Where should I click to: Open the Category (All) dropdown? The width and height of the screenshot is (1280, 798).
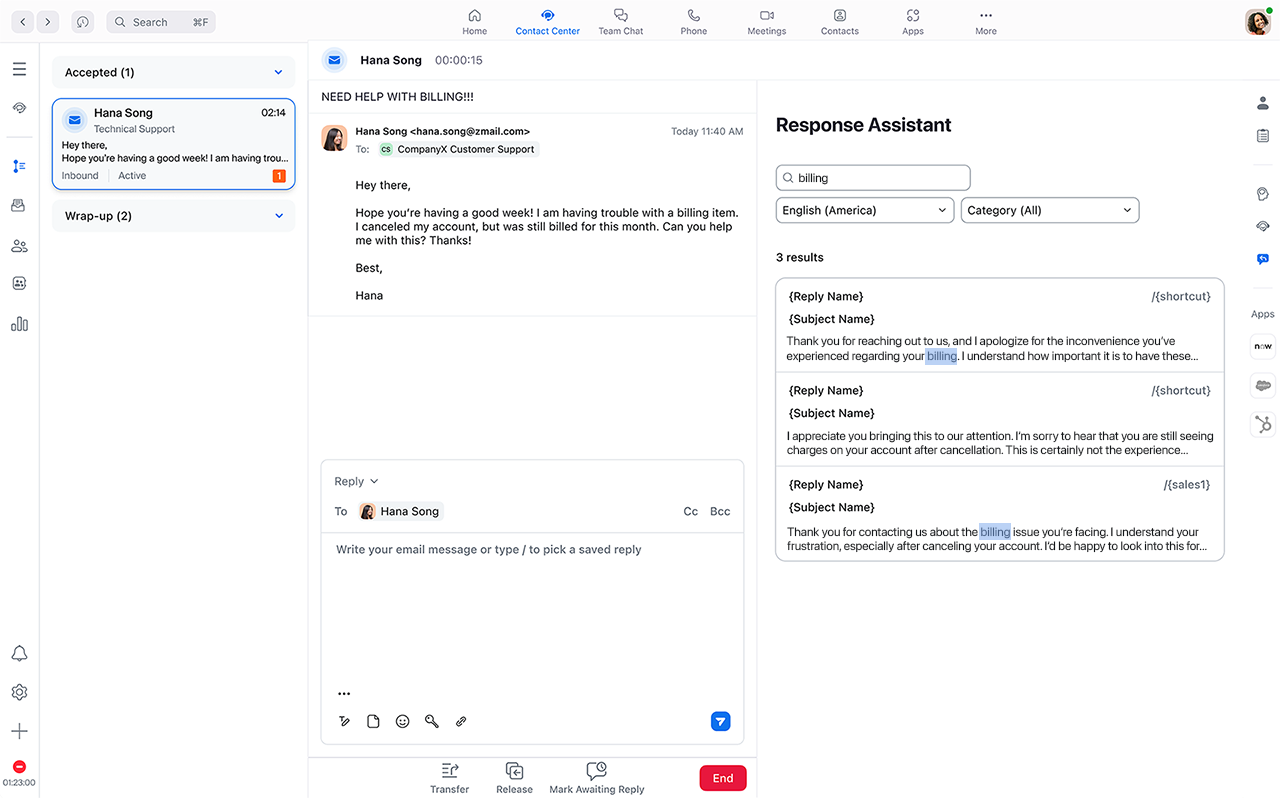pos(1050,210)
